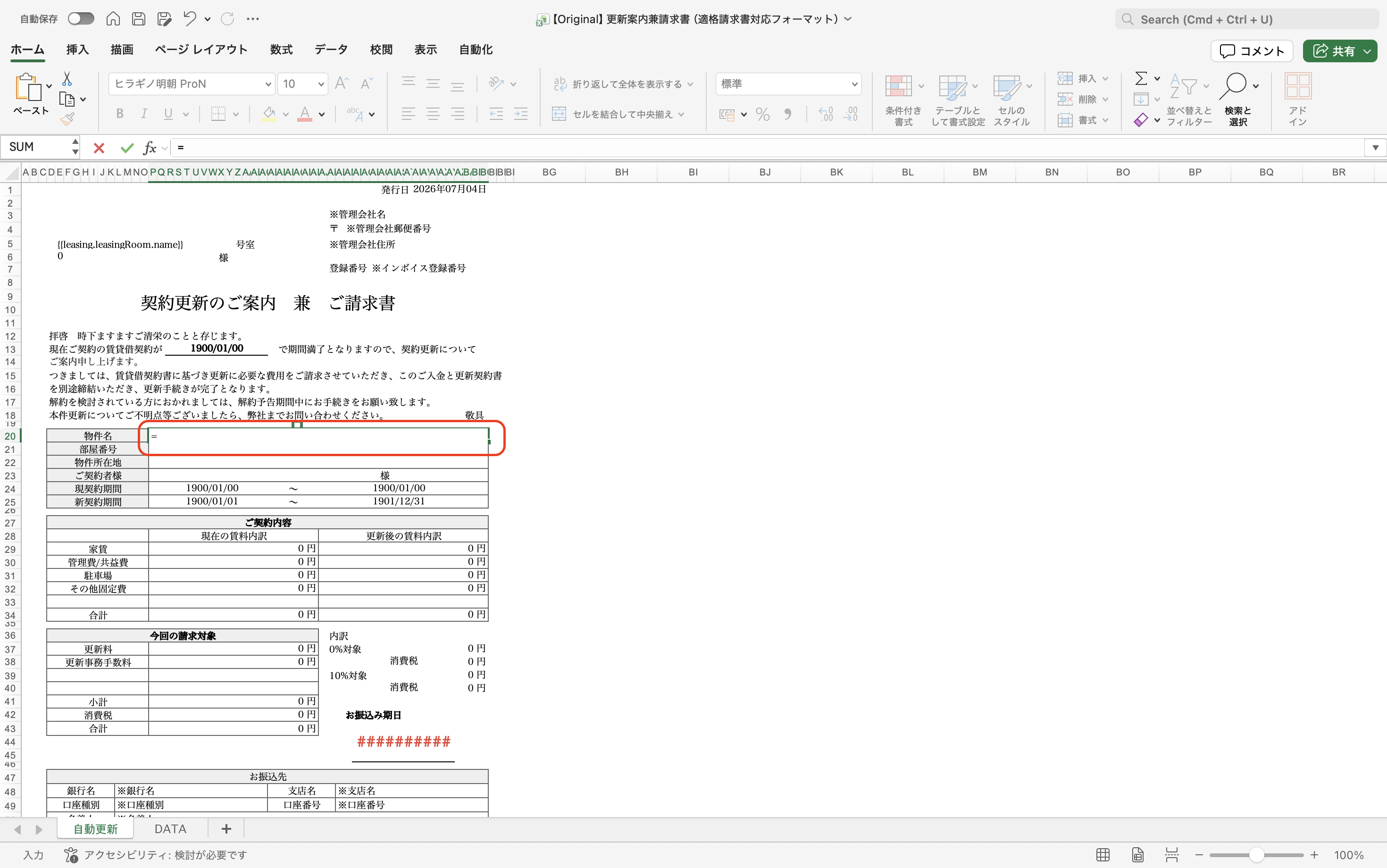Switch to the ページ レイアウト ribbon tab
The width and height of the screenshot is (1387, 868).
(201, 50)
